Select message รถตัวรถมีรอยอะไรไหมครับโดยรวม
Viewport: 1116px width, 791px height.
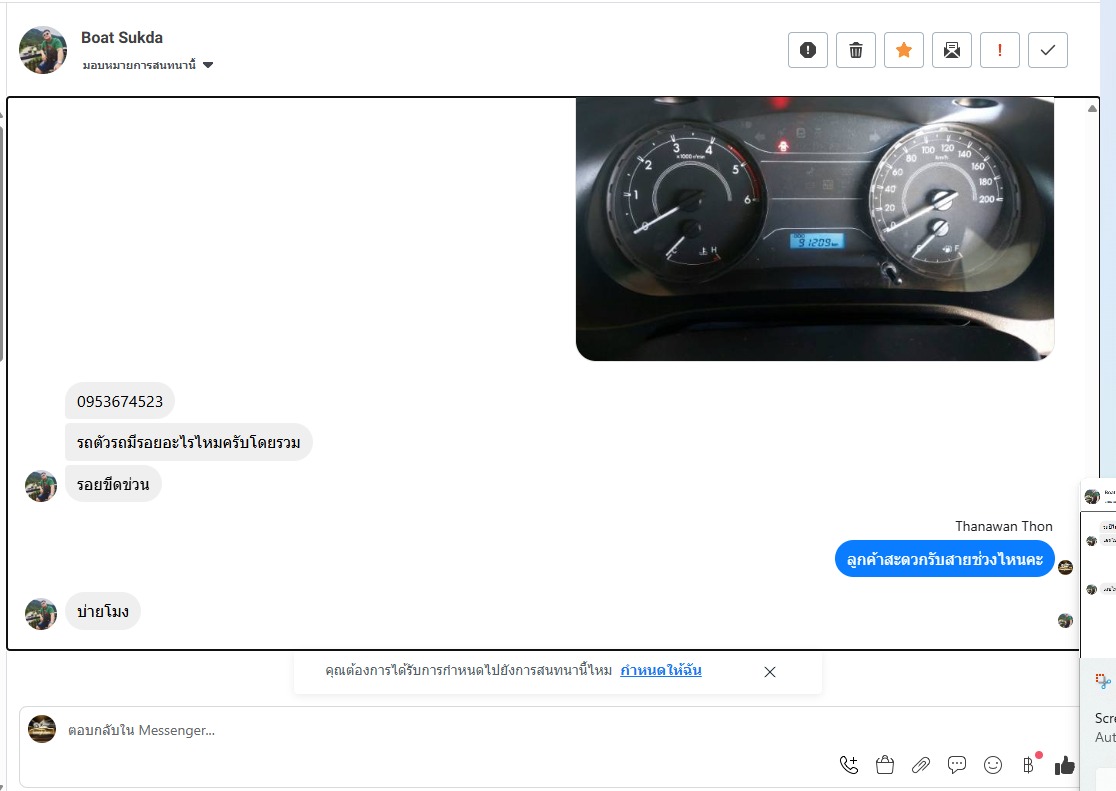click(x=189, y=443)
